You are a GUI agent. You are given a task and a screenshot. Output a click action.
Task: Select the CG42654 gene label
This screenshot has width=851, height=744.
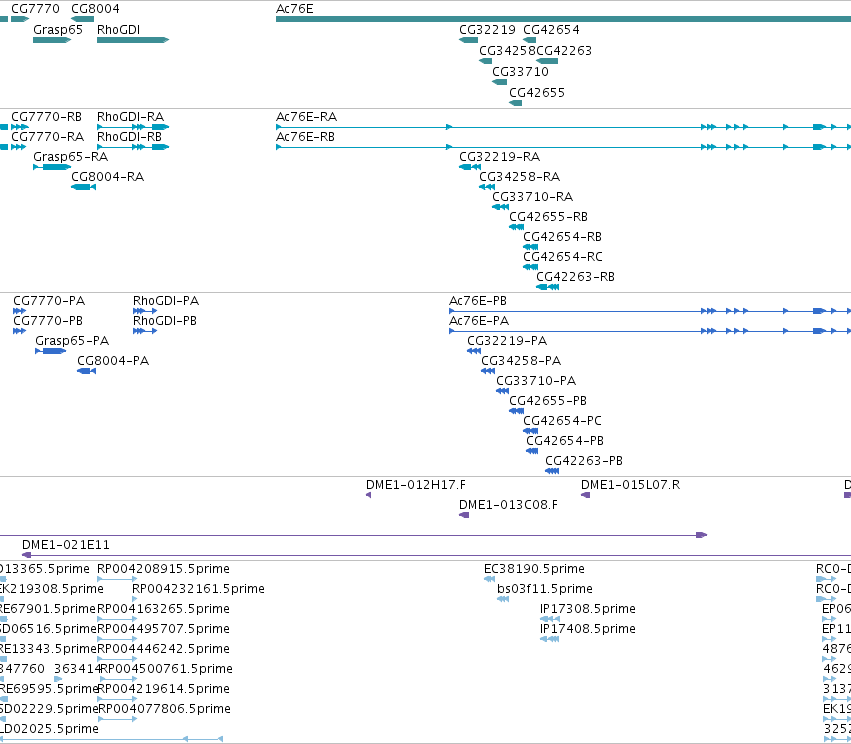551,30
